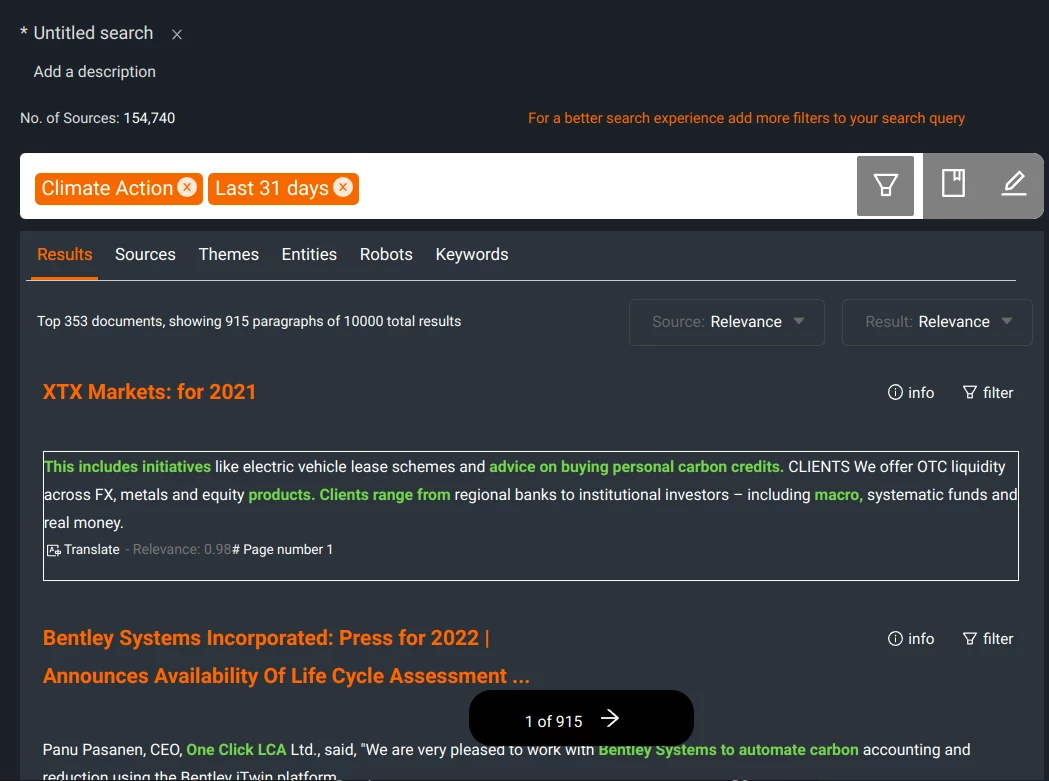Open info for XTX Markets result
The image size is (1049, 781).
(x=911, y=392)
